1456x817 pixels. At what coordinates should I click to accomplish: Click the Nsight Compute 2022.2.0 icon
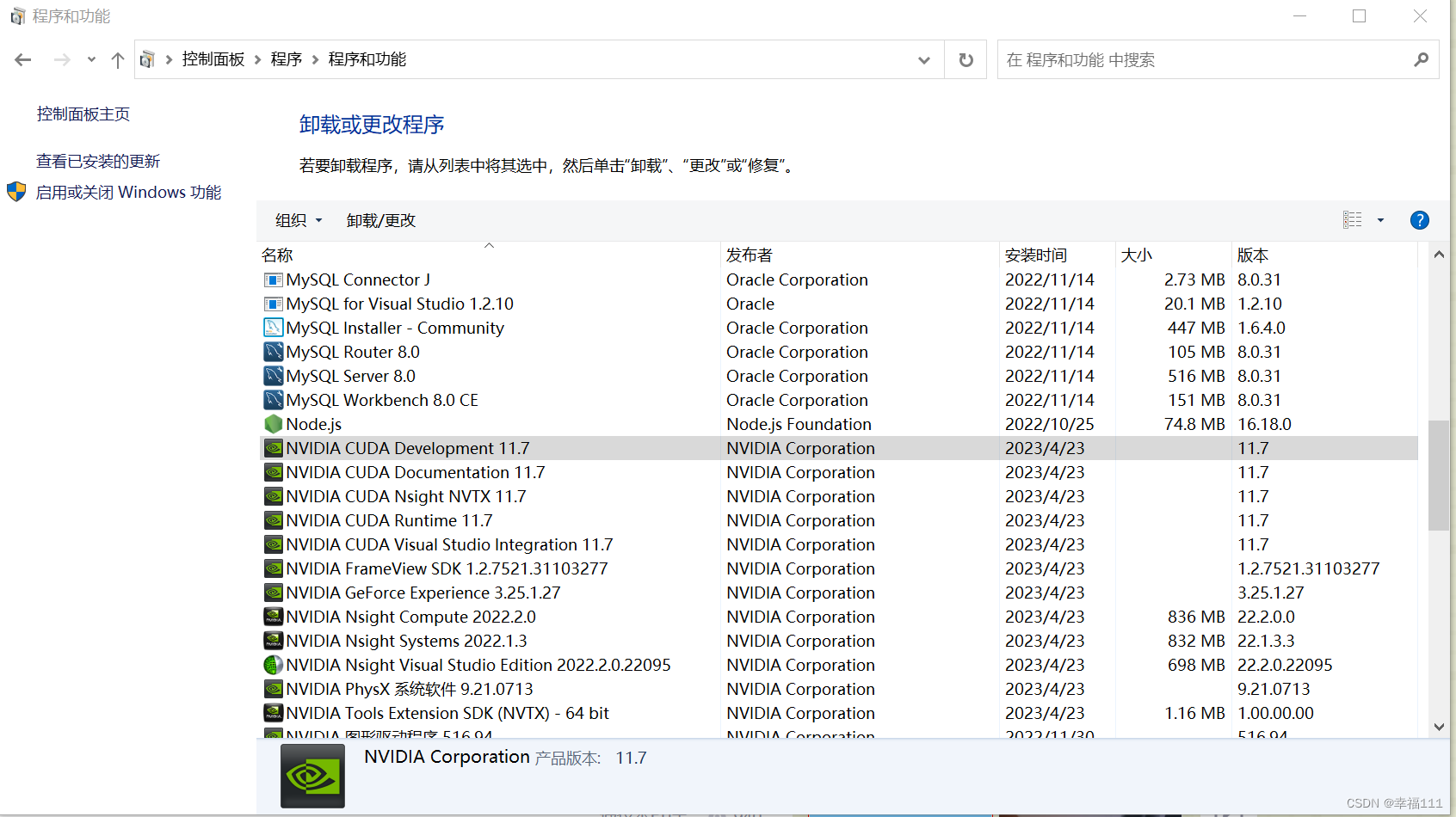pos(273,617)
